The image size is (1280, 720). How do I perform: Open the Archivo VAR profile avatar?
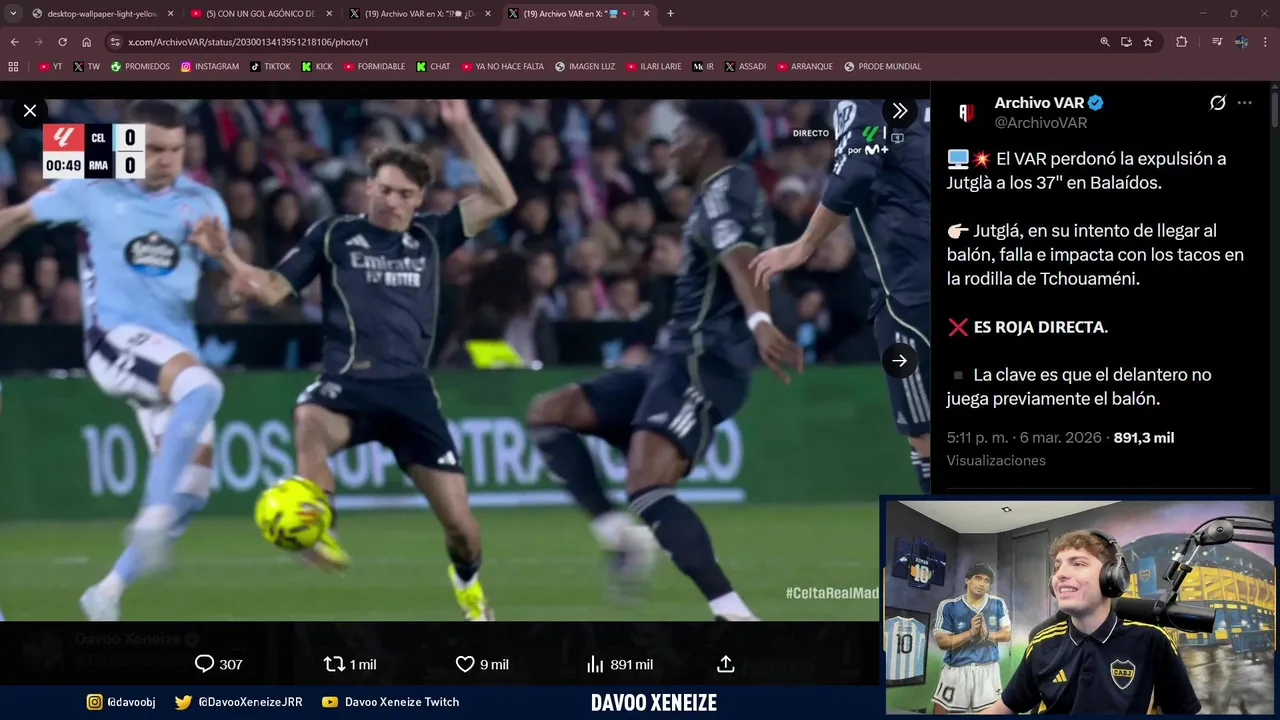[x=966, y=112]
